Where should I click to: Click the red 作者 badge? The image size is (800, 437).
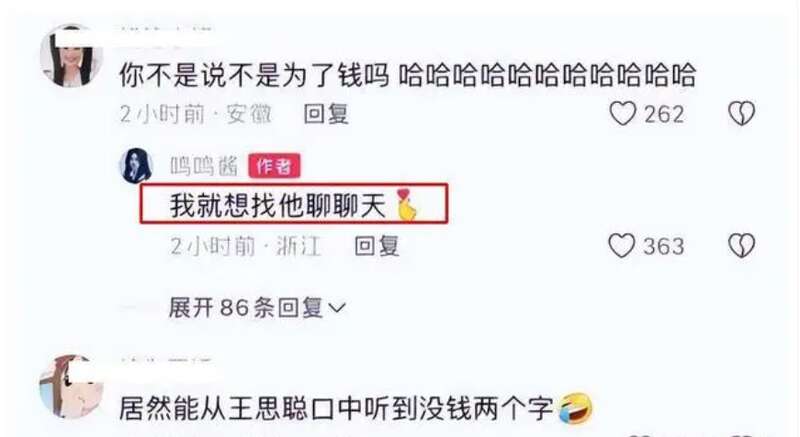(x=274, y=166)
